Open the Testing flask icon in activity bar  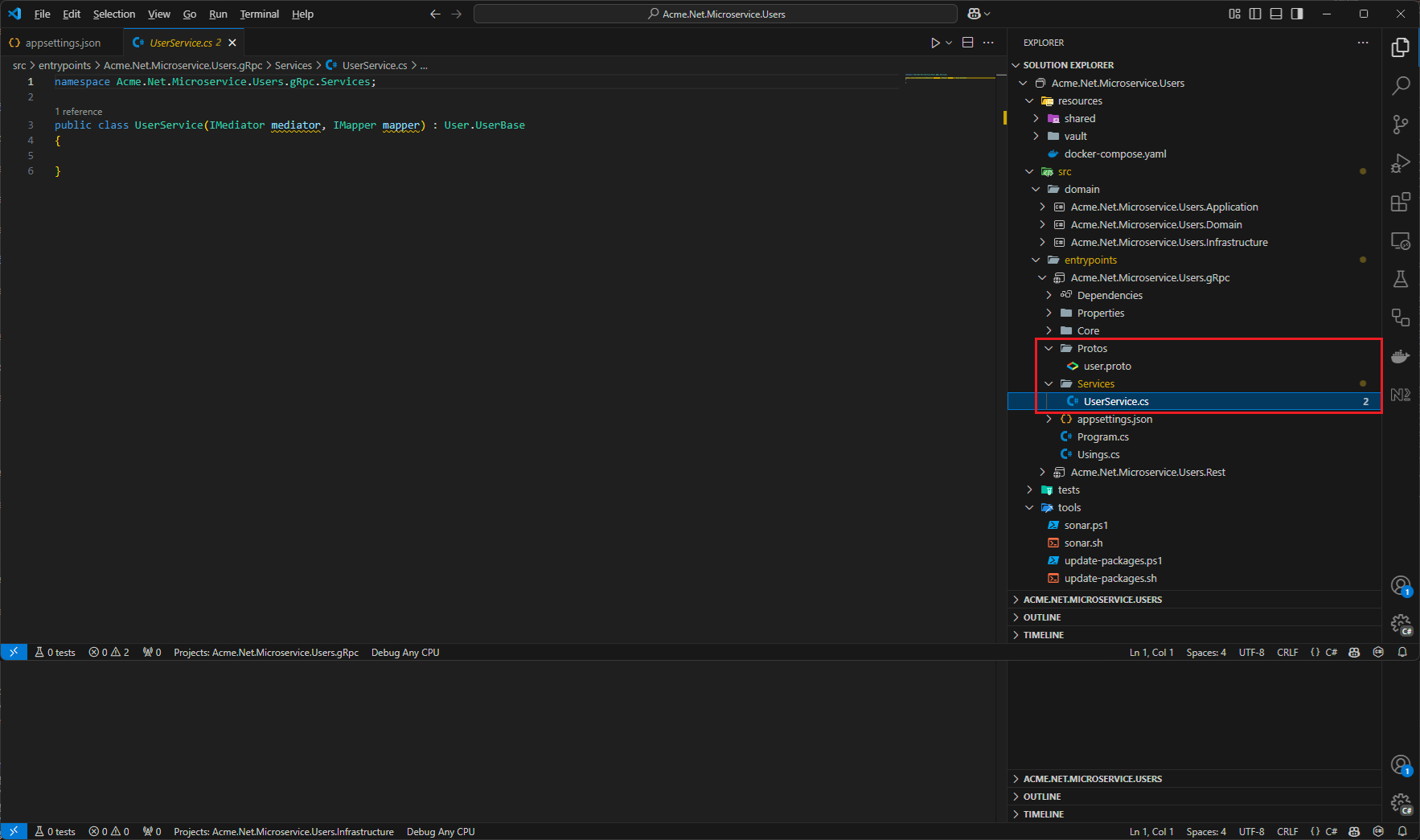point(1401,278)
